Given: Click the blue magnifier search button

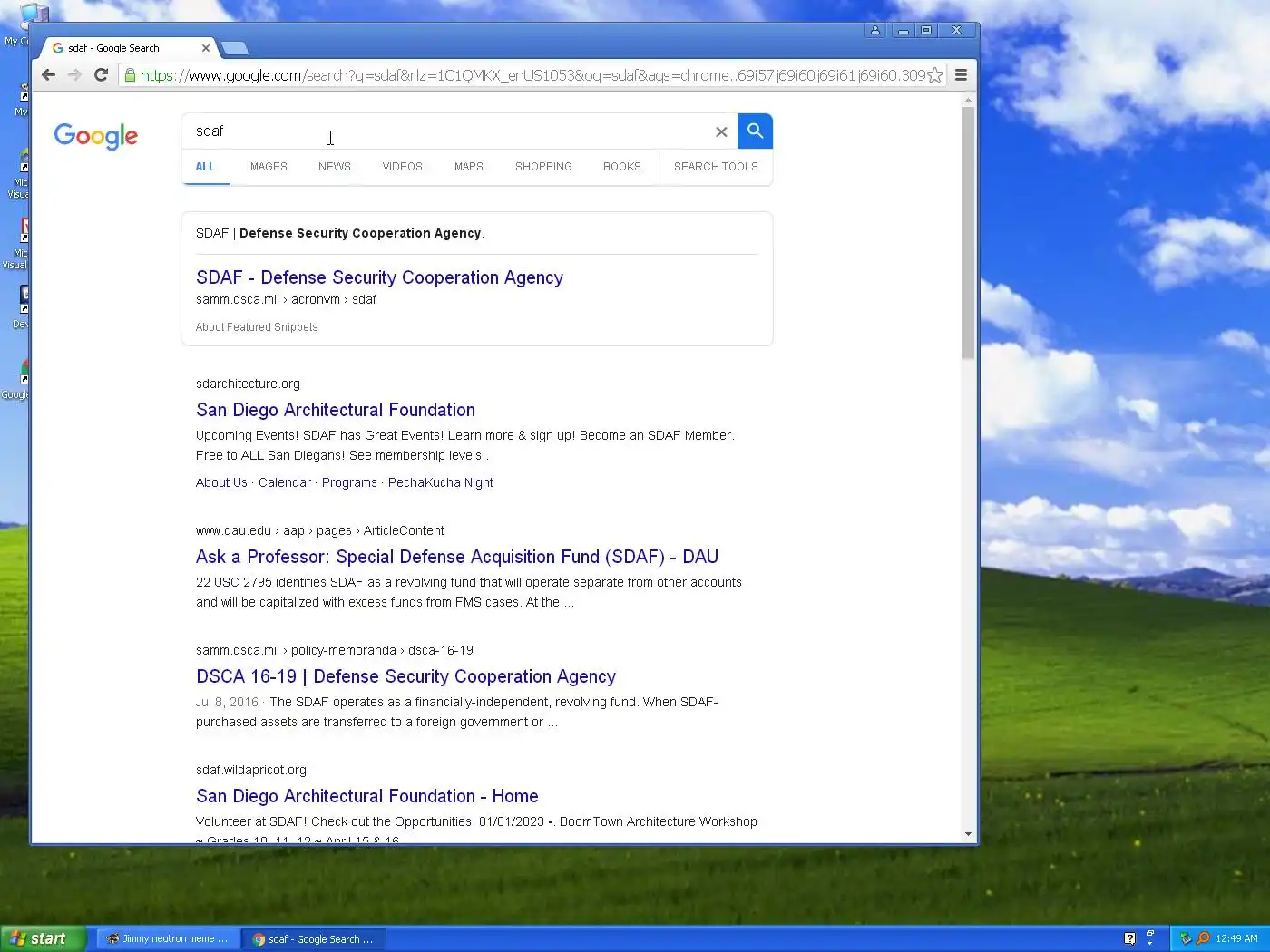Looking at the screenshot, I should 755,131.
